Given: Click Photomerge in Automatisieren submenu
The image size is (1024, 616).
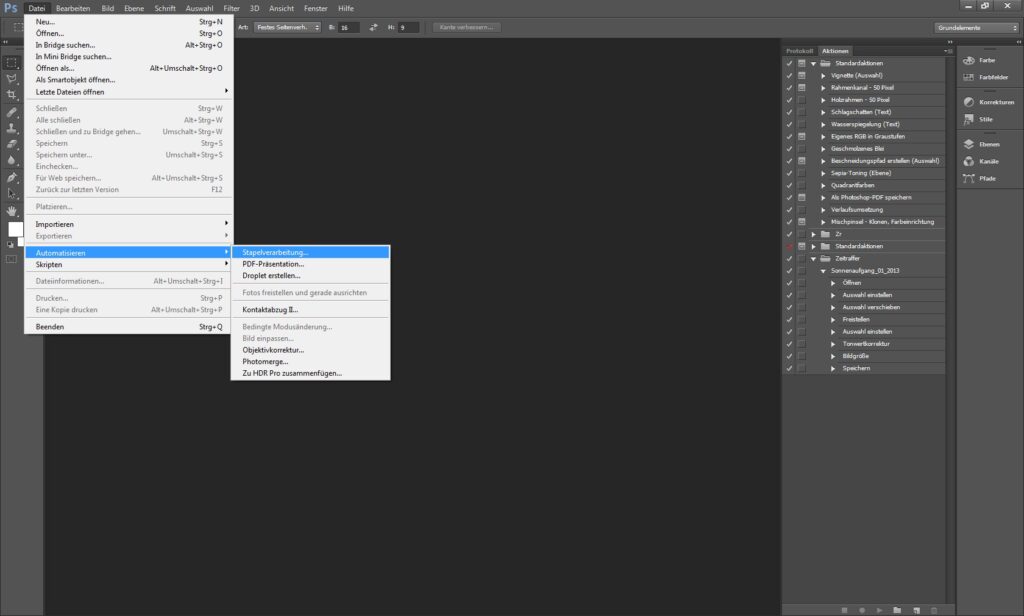Looking at the screenshot, I should coord(265,362).
